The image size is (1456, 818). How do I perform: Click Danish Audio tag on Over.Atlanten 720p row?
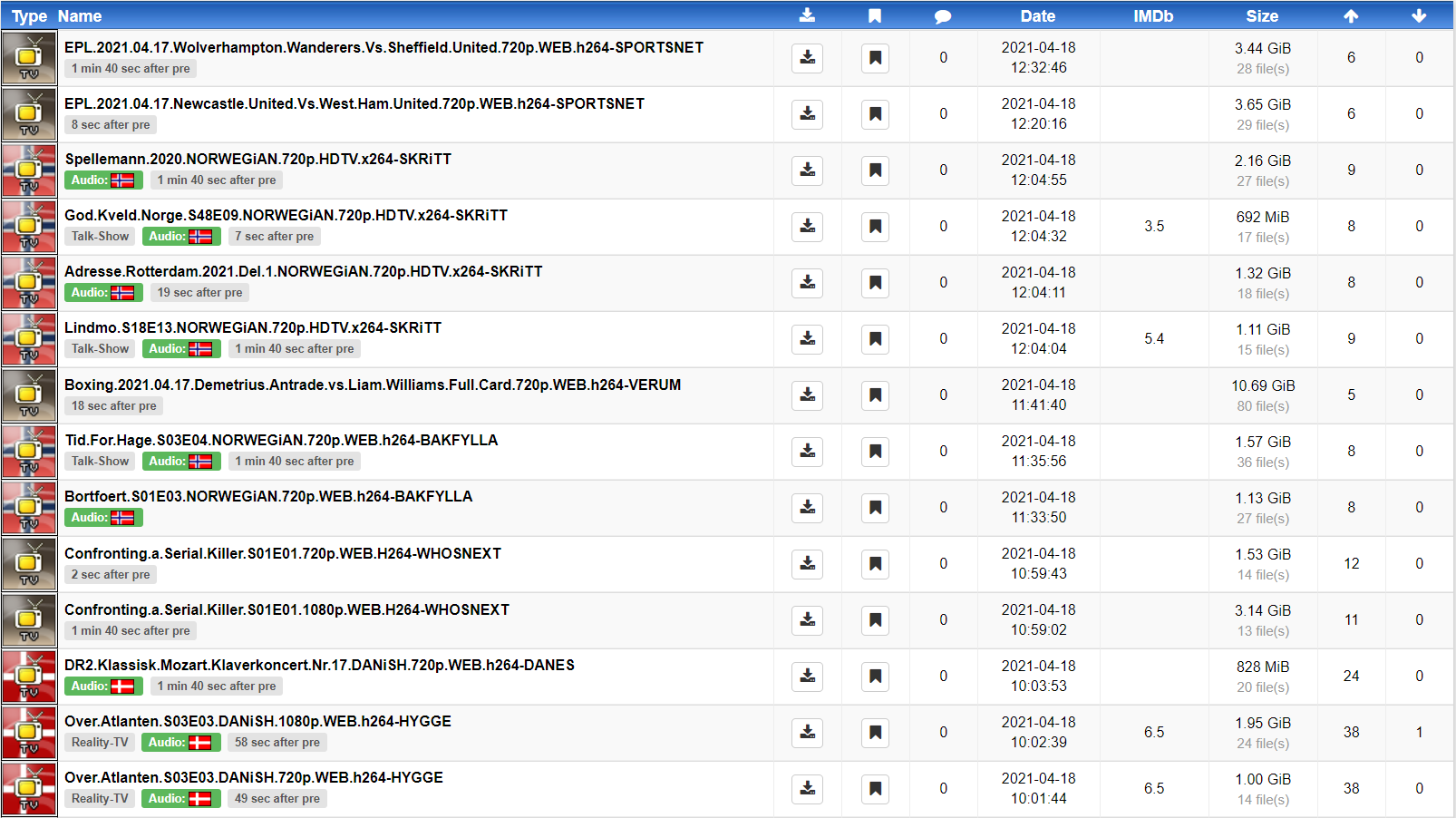click(x=180, y=799)
